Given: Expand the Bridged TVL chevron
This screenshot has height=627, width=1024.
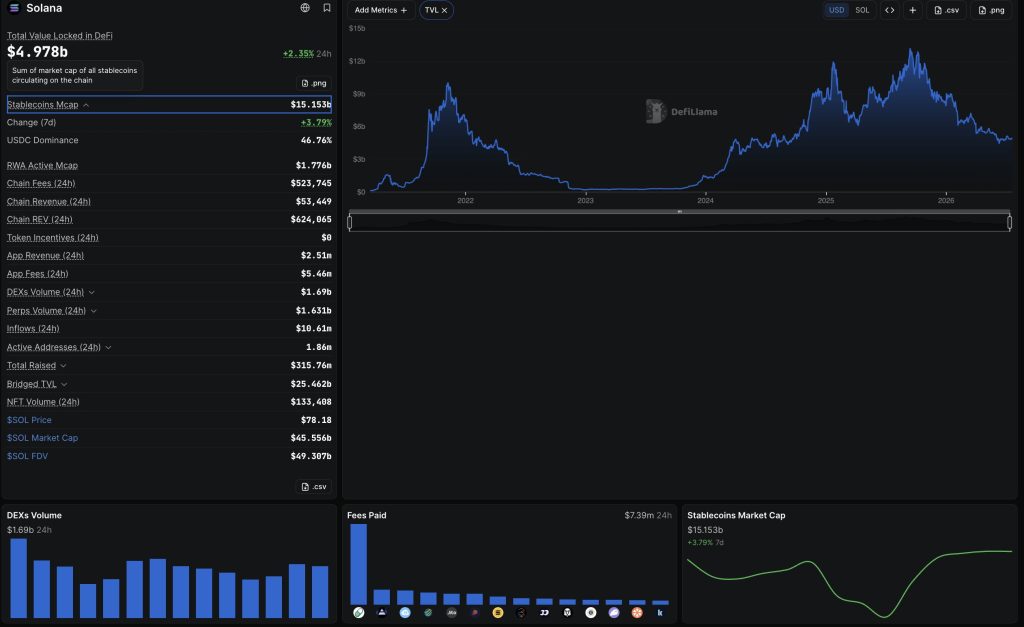Looking at the screenshot, I should pos(64,384).
